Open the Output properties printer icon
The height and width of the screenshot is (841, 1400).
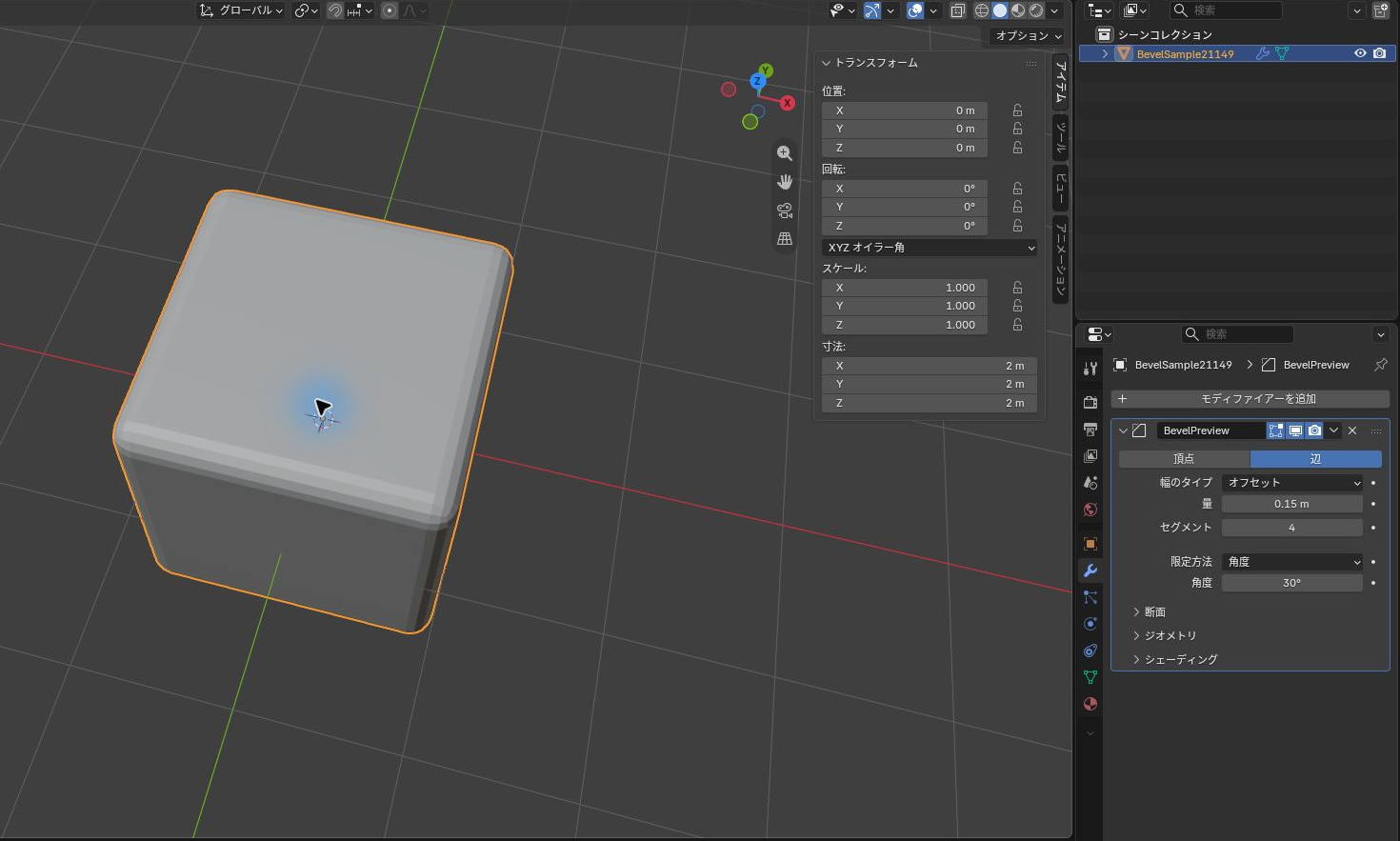1090,430
